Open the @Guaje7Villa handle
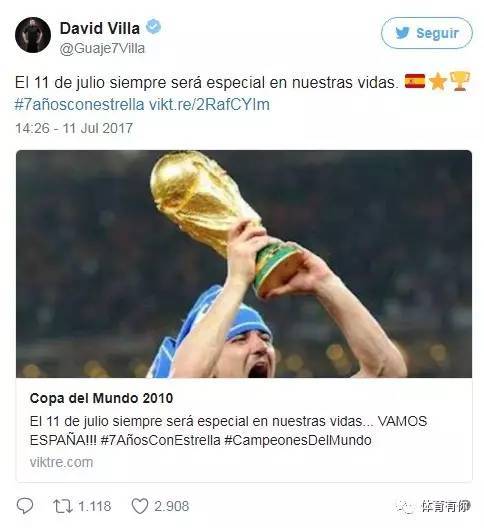 click(102, 48)
